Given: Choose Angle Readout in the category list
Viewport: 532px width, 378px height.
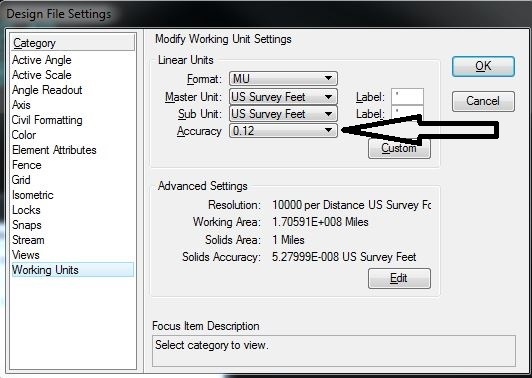Looking at the screenshot, I should pos(47,90).
